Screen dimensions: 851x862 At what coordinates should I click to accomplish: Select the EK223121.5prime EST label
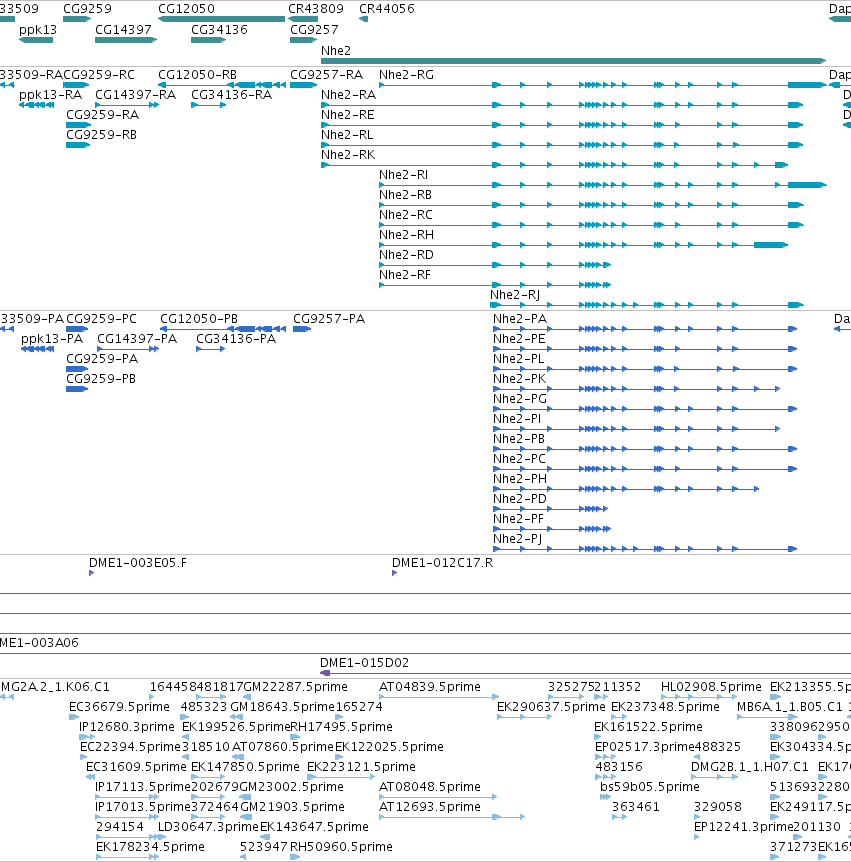[x=361, y=767]
